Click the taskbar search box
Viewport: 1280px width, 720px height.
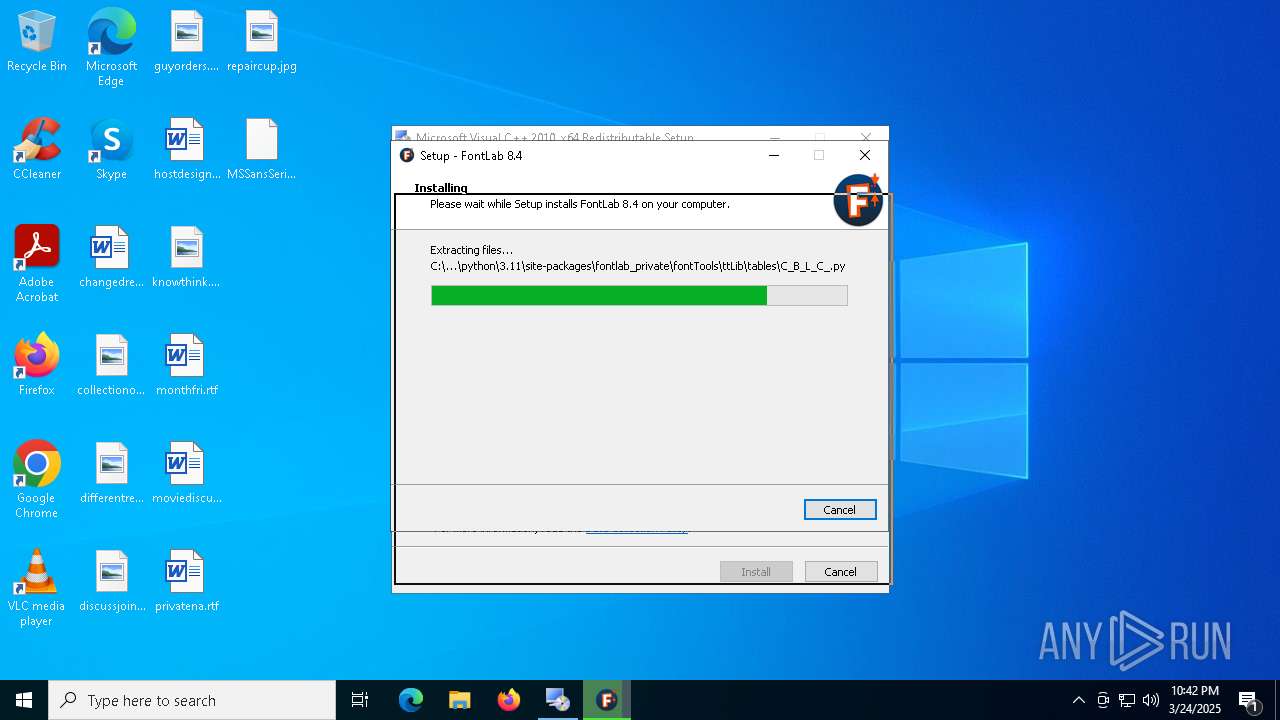coord(192,700)
